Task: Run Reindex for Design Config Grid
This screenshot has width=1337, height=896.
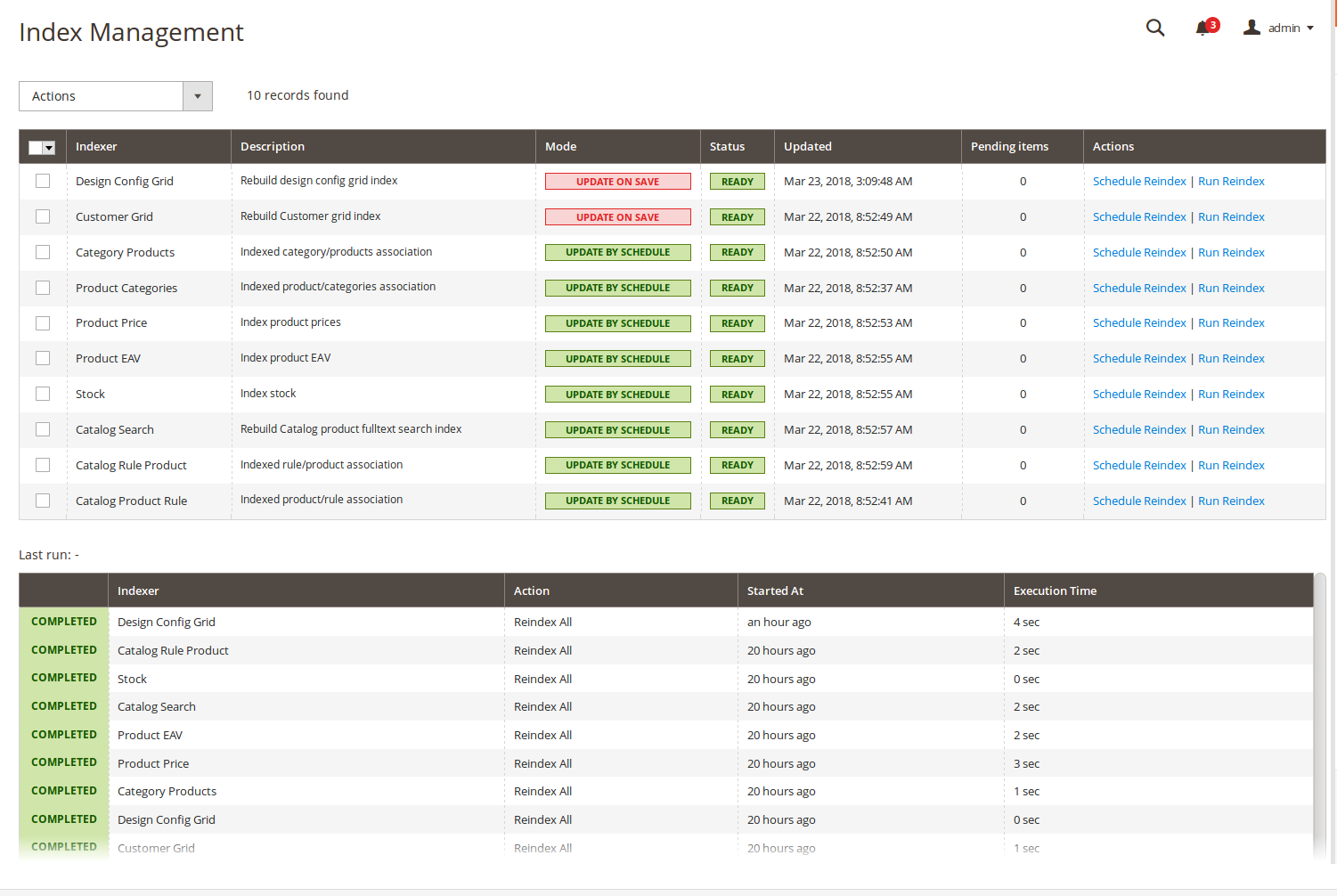Action: point(1231,181)
